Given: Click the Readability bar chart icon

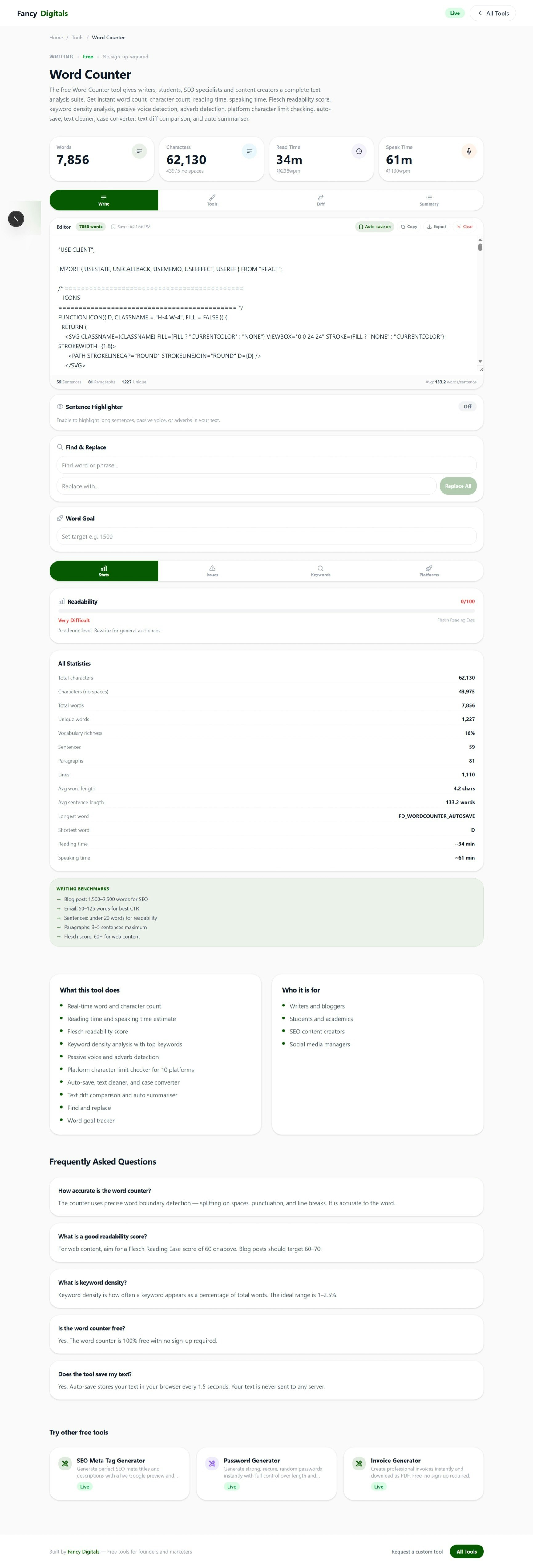Looking at the screenshot, I should pos(62,601).
